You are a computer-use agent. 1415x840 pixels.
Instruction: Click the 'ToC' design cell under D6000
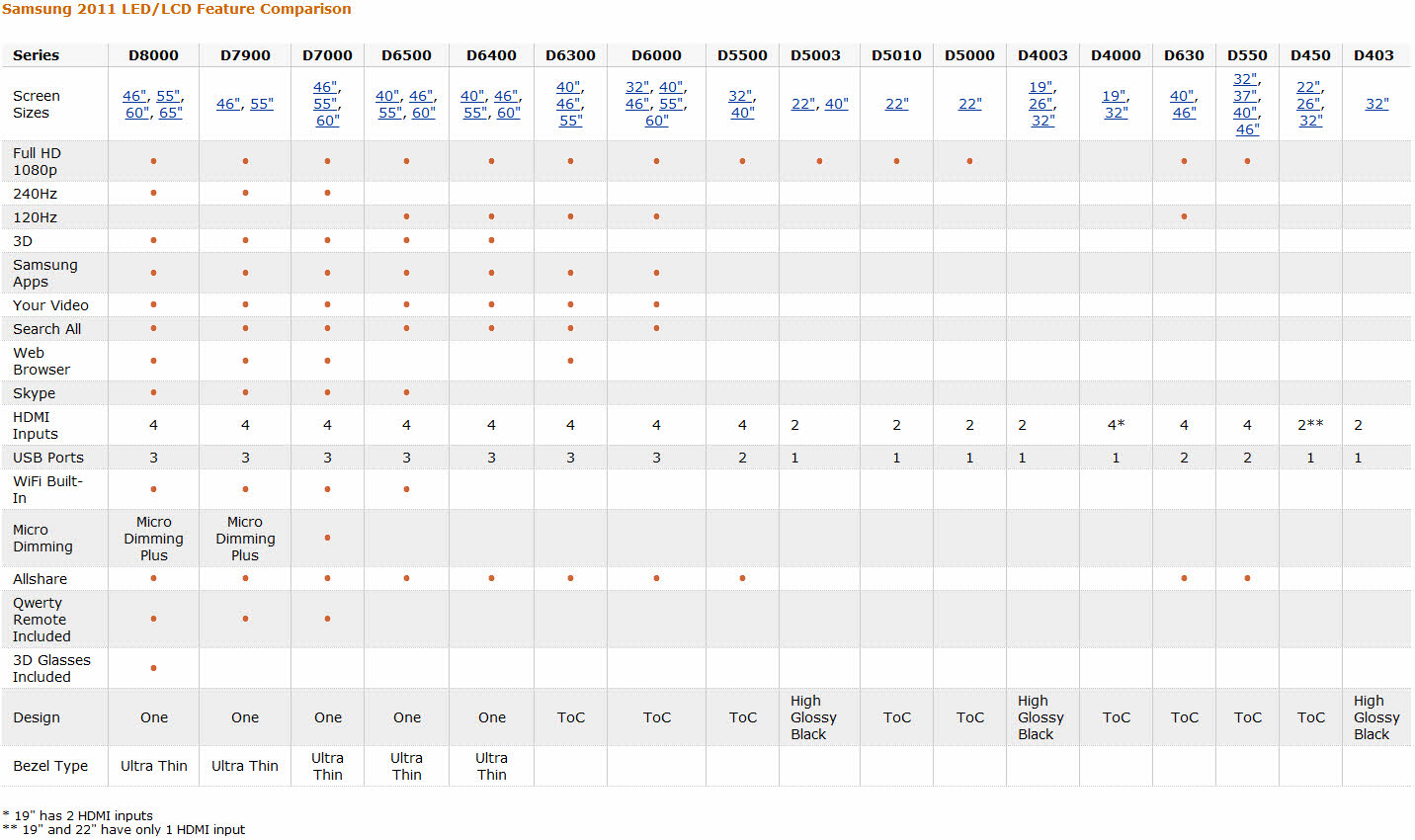click(x=657, y=717)
